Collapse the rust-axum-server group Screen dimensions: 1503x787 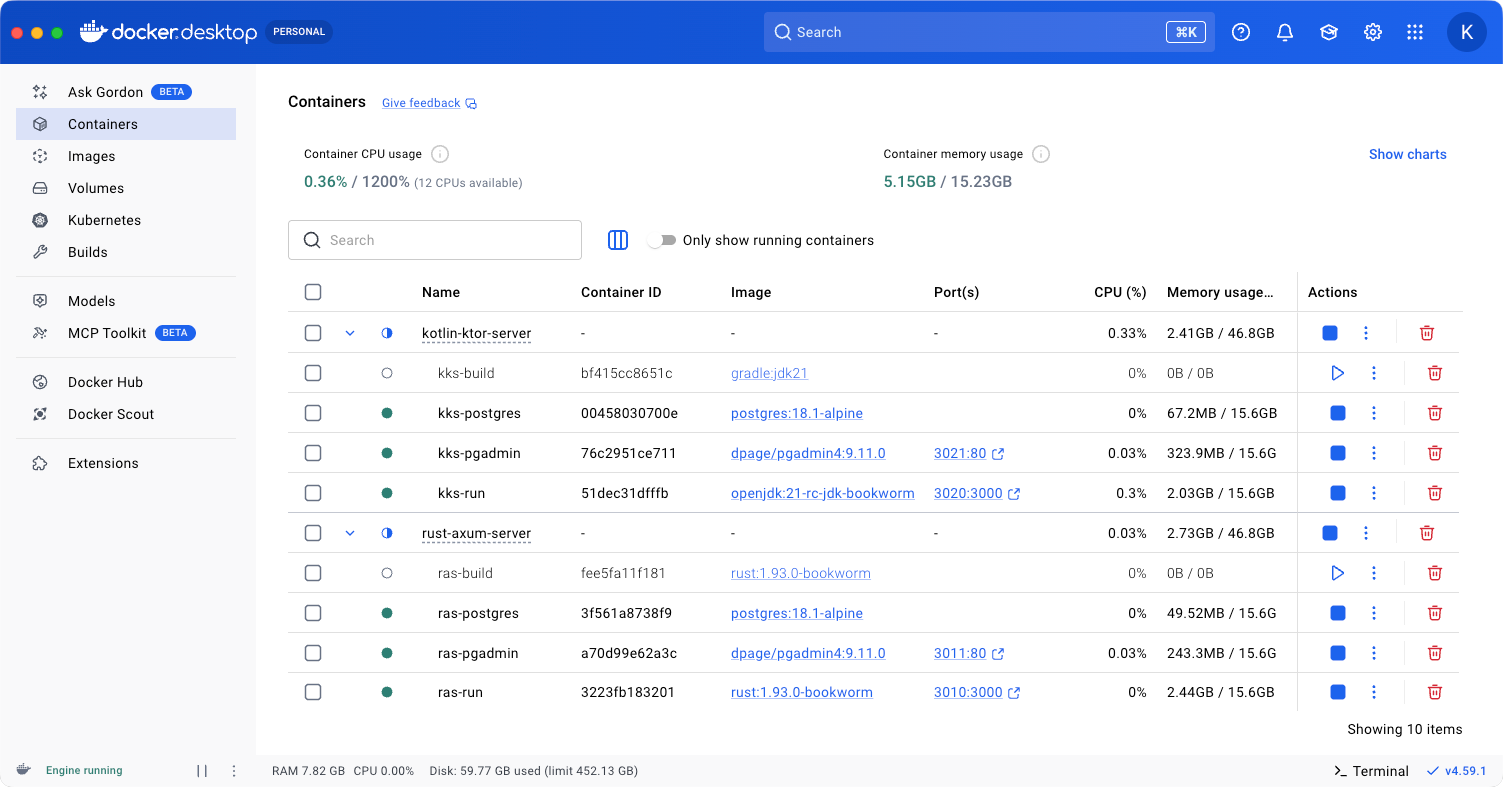350,533
